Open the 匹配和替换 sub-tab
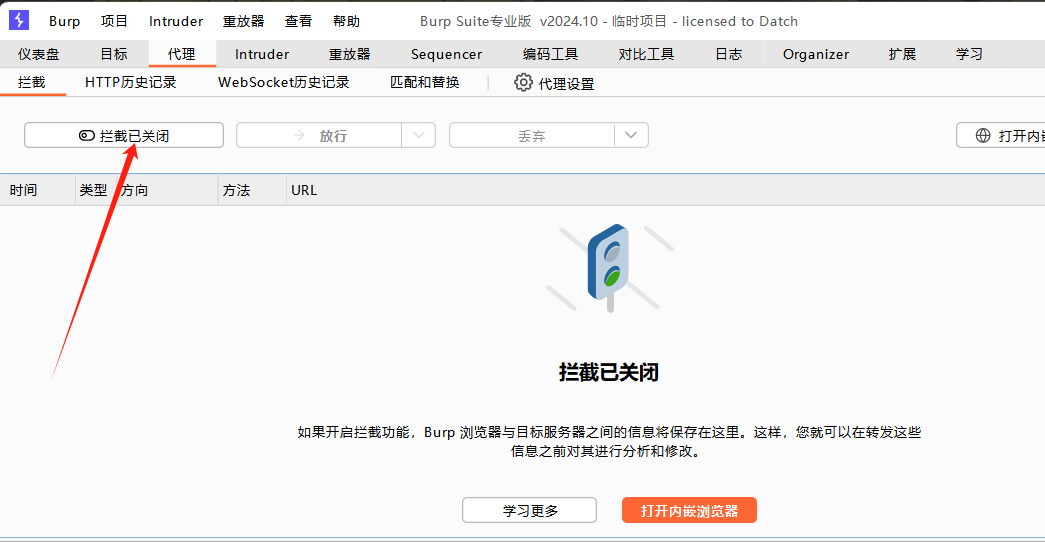 425,82
